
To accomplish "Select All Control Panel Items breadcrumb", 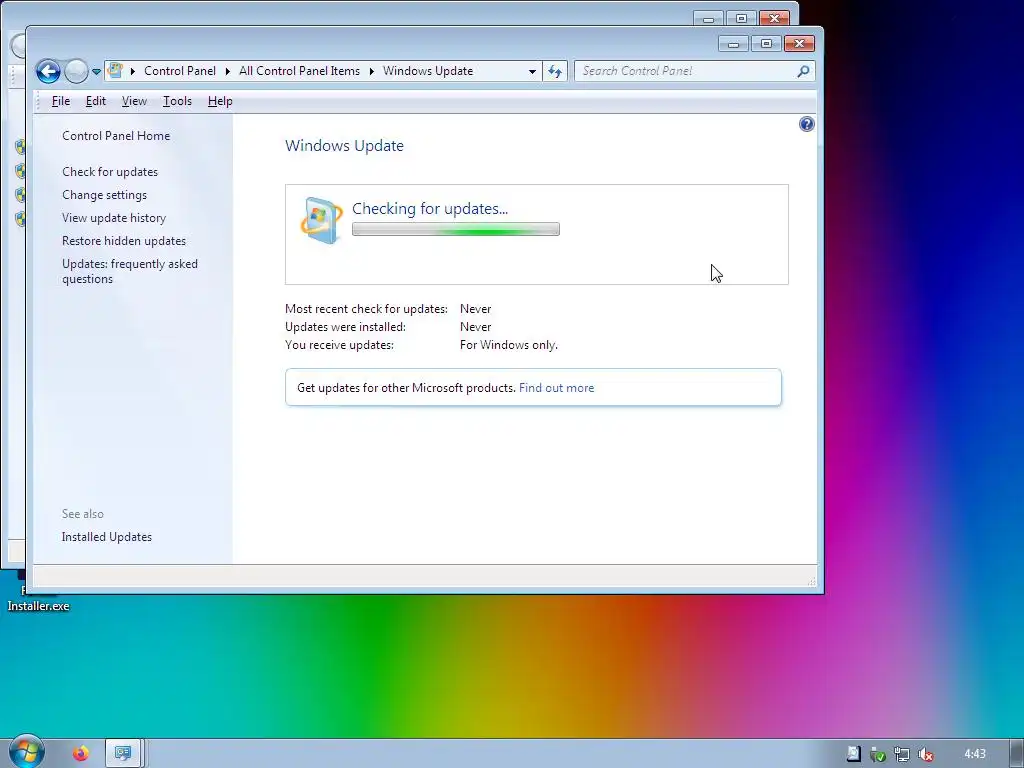I will [x=299, y=71].
